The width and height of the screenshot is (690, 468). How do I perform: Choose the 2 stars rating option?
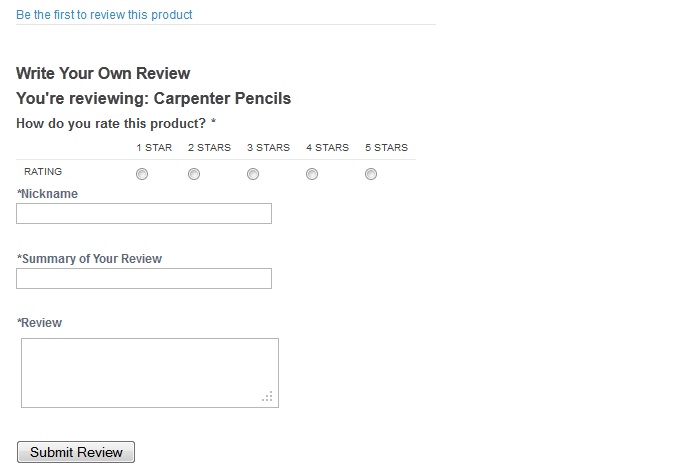point(194,174)
